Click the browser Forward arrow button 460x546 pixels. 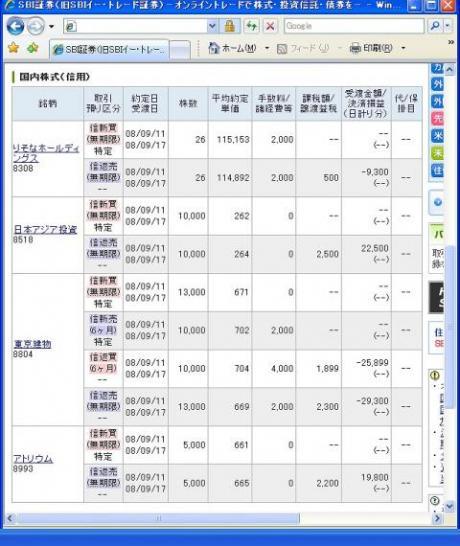(36, 26)
